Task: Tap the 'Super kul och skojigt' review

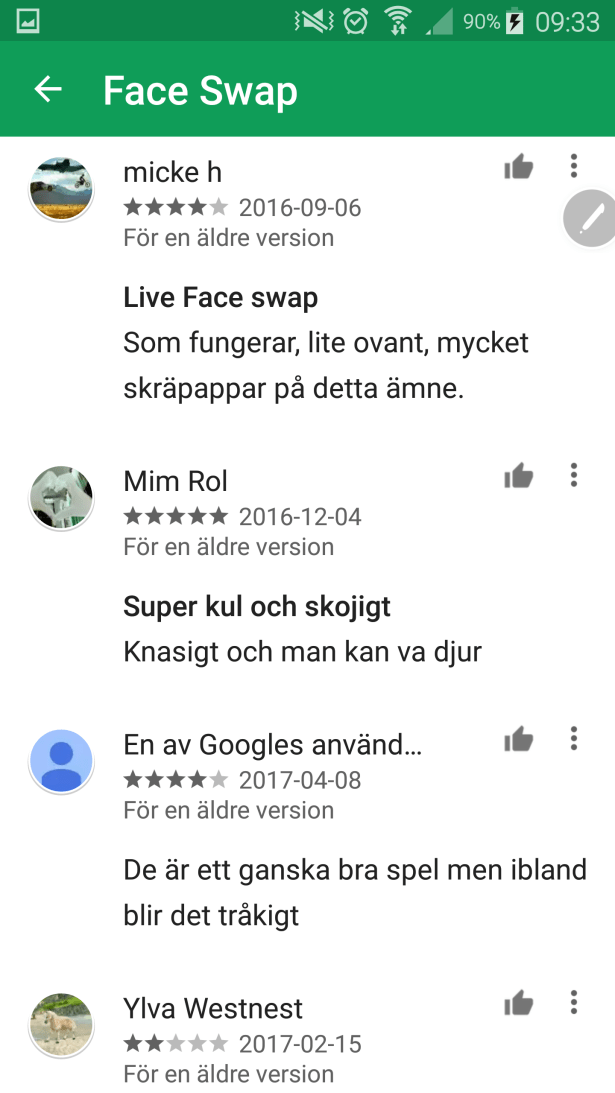Action: [x=257, y=606]
